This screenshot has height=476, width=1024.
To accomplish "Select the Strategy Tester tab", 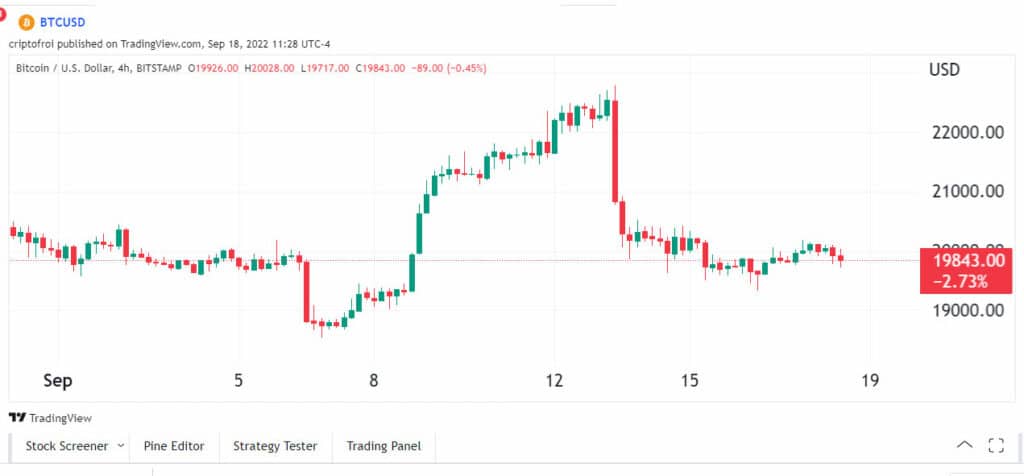I will 275,446.
